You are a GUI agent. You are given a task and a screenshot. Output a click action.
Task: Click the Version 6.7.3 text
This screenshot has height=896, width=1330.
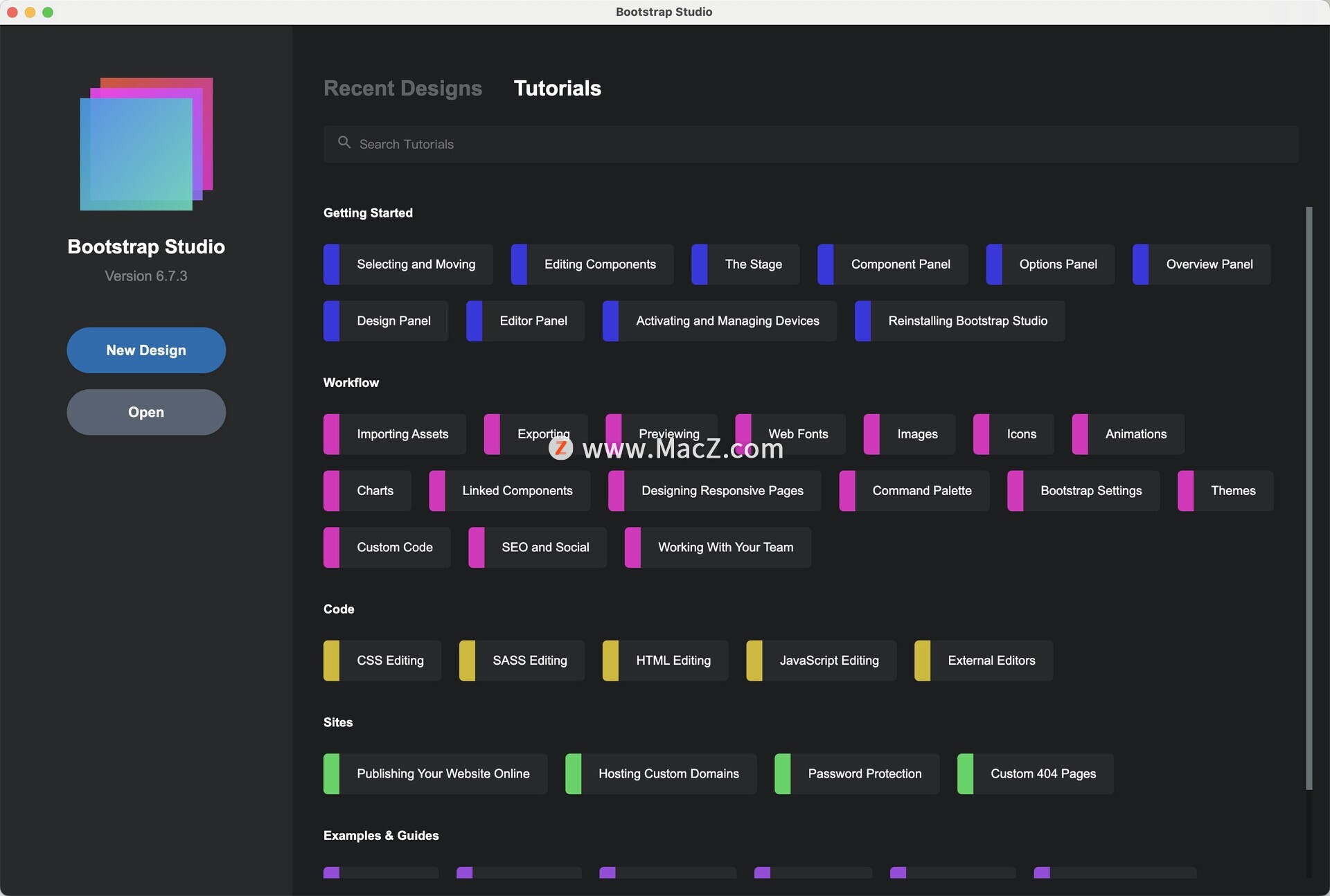click(146, 276)
